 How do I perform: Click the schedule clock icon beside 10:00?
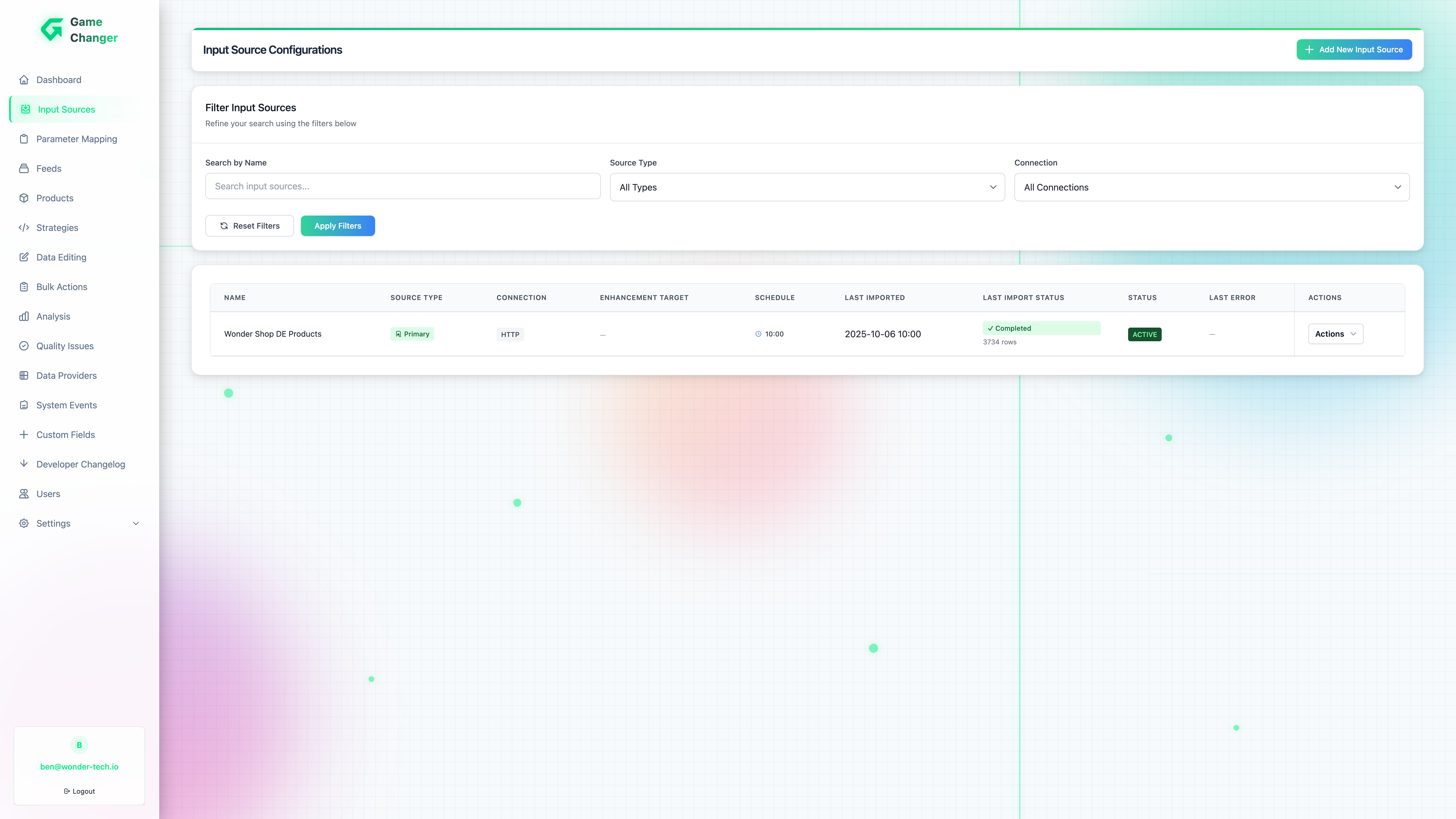tap(758, 334)
